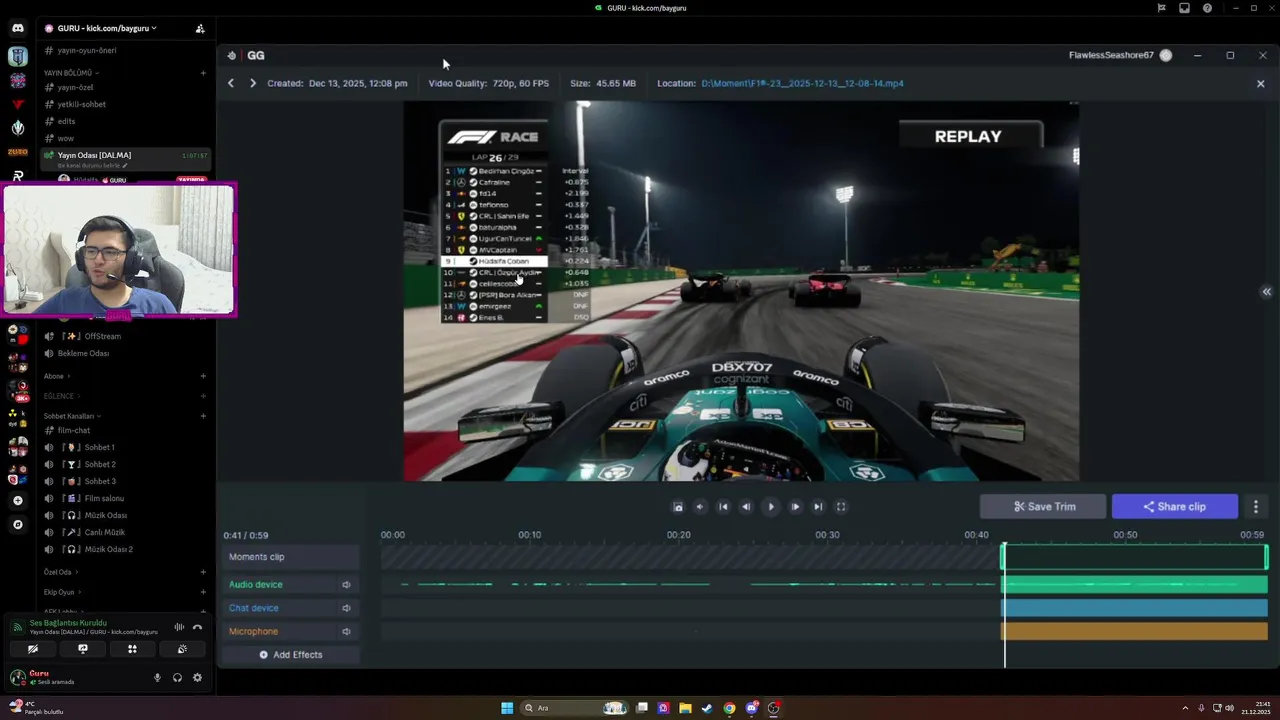Skip to the clip start
The image size is (1280, 720).
click(x=723, y=507)
